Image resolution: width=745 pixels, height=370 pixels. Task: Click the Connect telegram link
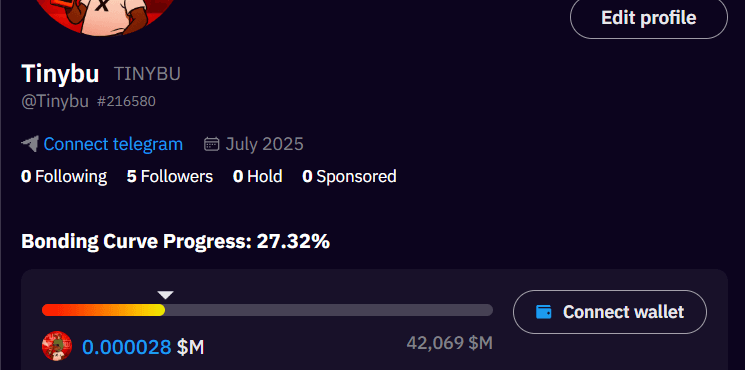pyautogui.click(x=113, y=144)
